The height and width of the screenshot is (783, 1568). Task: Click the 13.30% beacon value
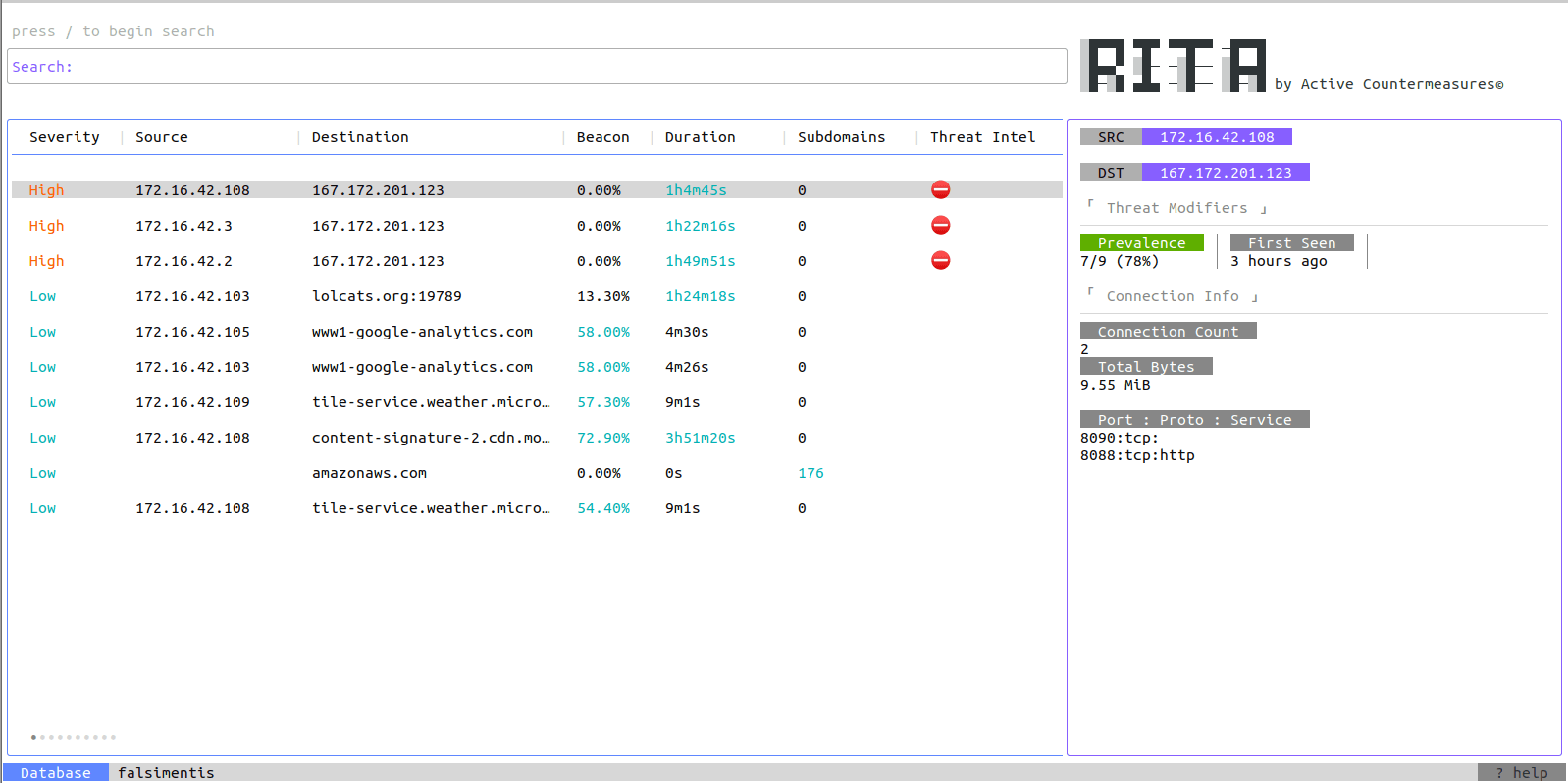pyautogui.click(x=603, y=296)
